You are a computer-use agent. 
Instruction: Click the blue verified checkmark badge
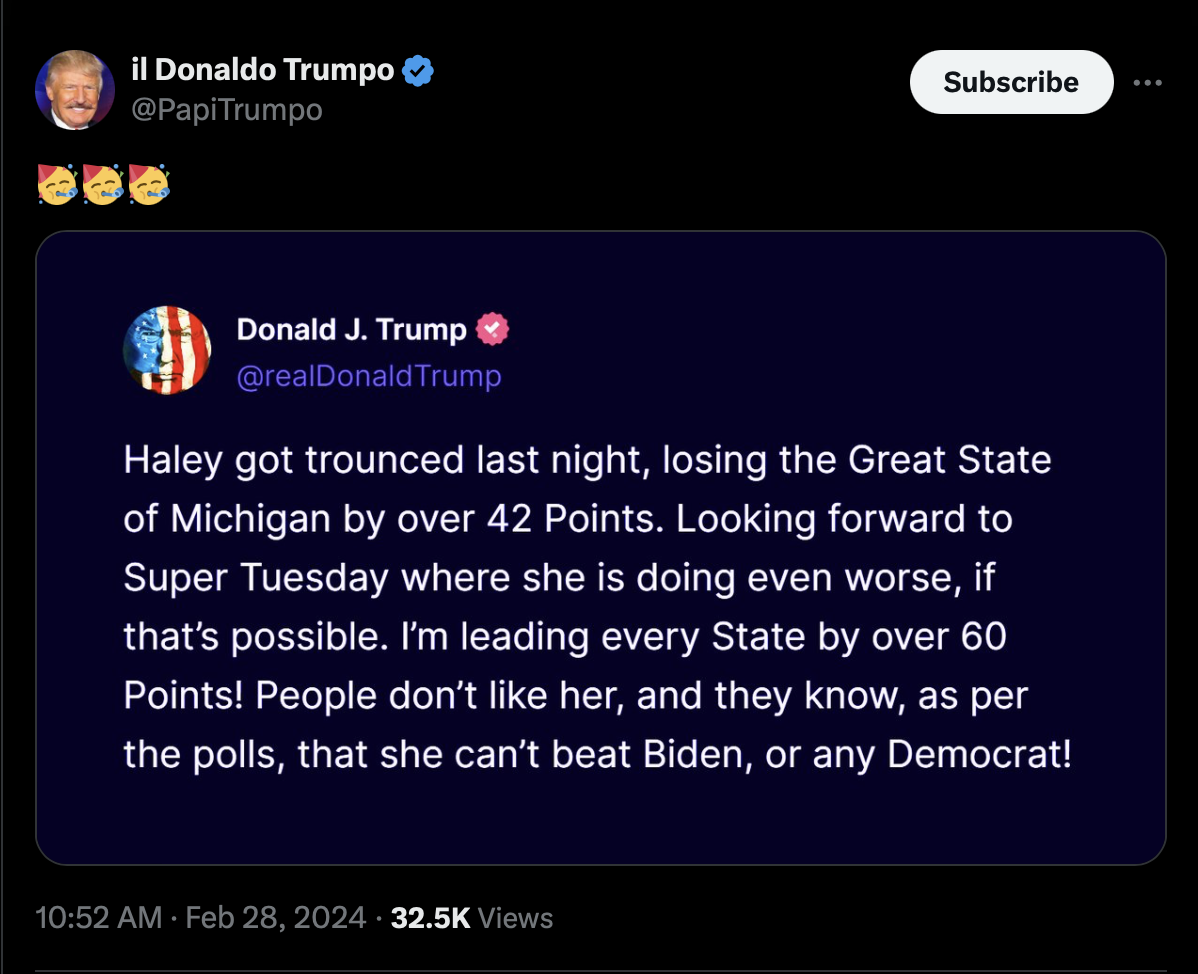418,71
